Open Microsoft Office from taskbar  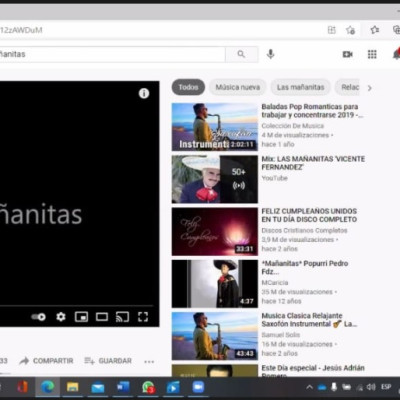23,387
